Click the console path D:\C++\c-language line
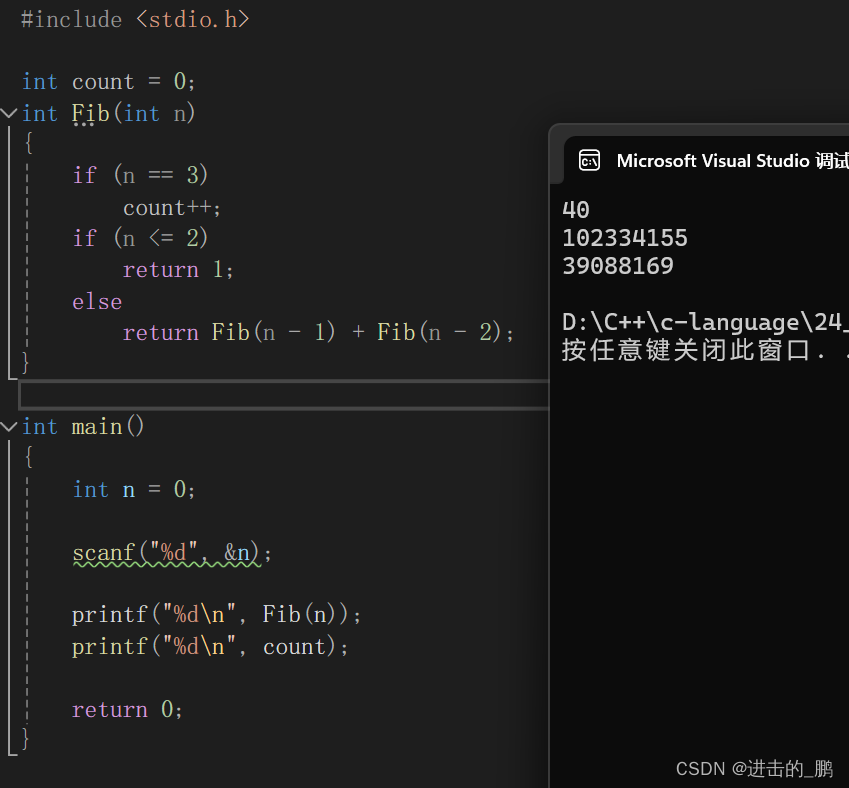The image size is (849, 788). click(705, 322)
